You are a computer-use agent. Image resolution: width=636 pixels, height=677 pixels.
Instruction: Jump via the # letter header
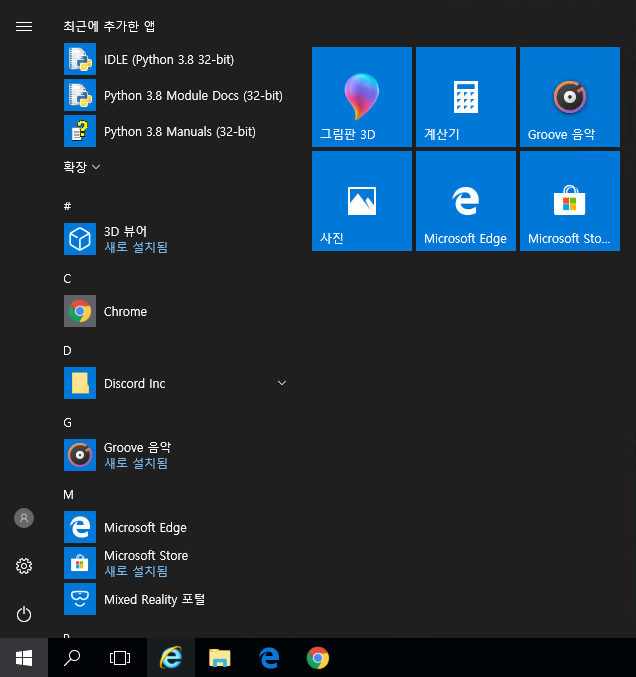coord(67,206)
